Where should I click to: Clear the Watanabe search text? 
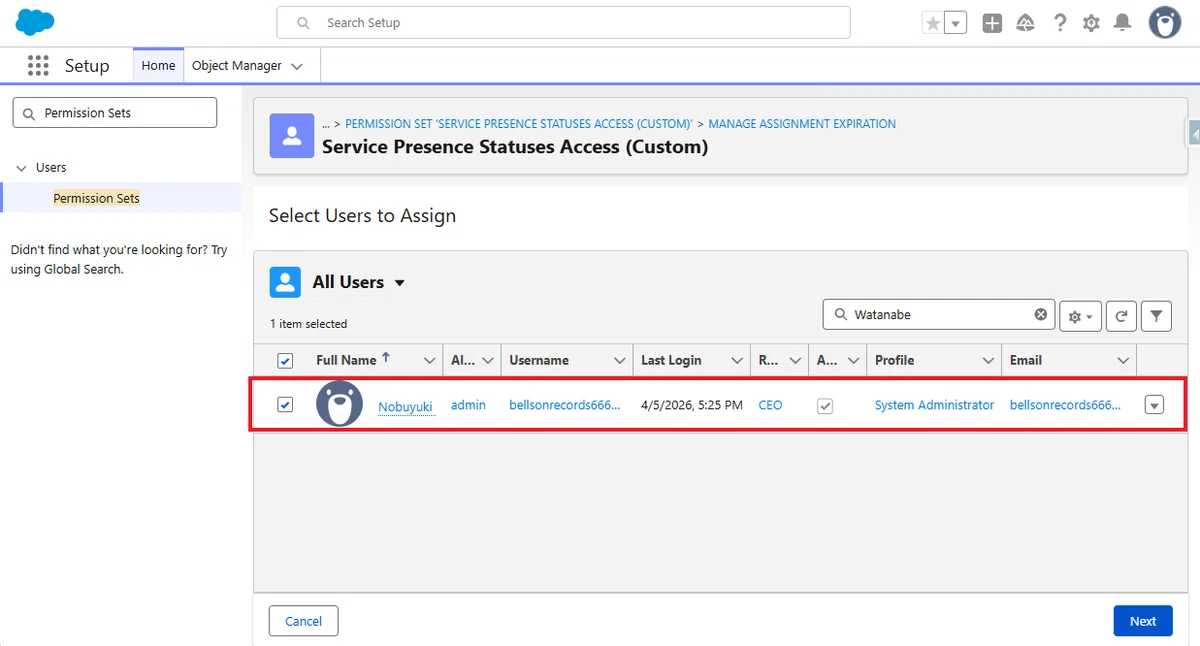(1041, 314)
